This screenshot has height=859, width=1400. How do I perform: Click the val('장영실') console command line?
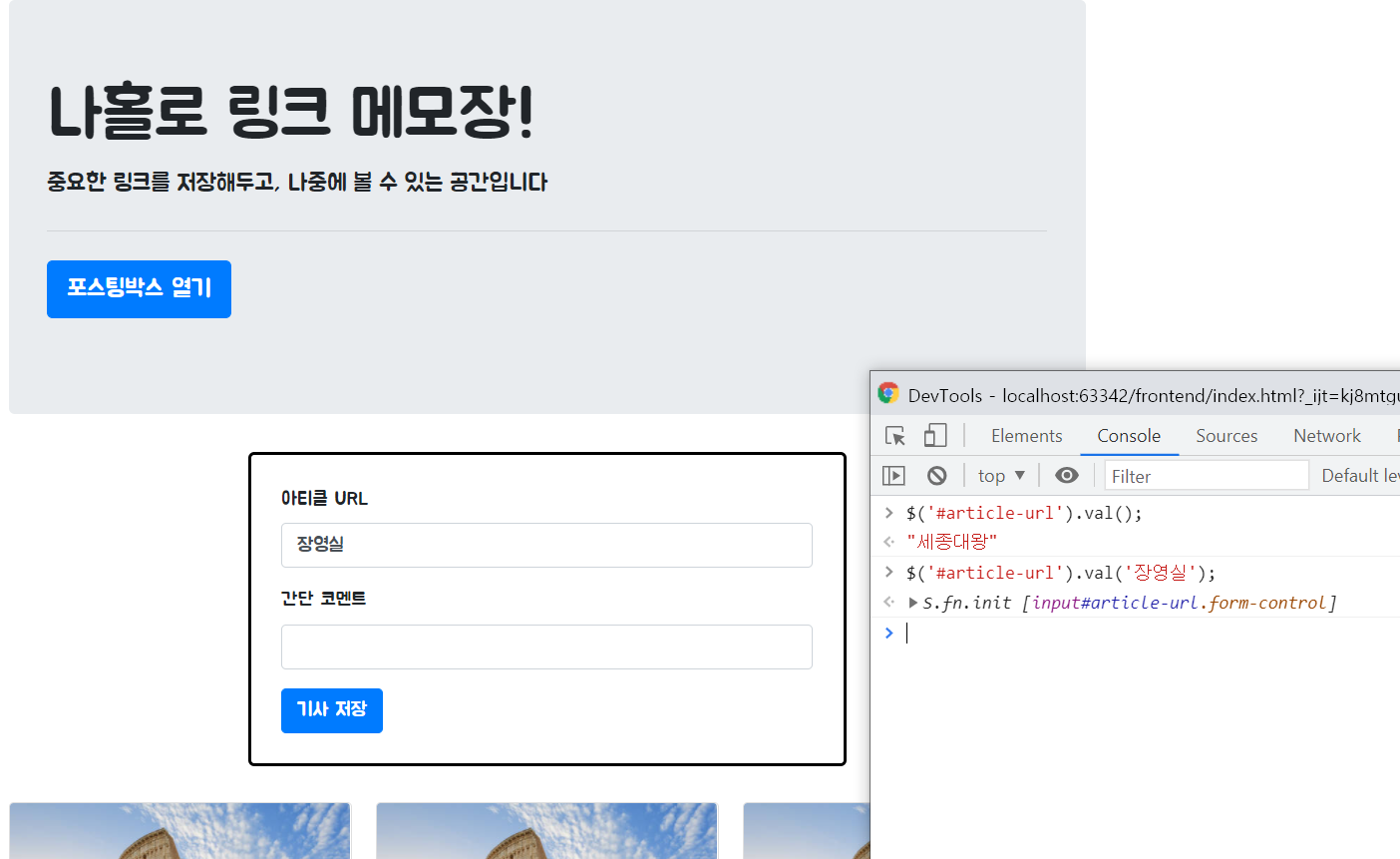[x=1061, y=573]
